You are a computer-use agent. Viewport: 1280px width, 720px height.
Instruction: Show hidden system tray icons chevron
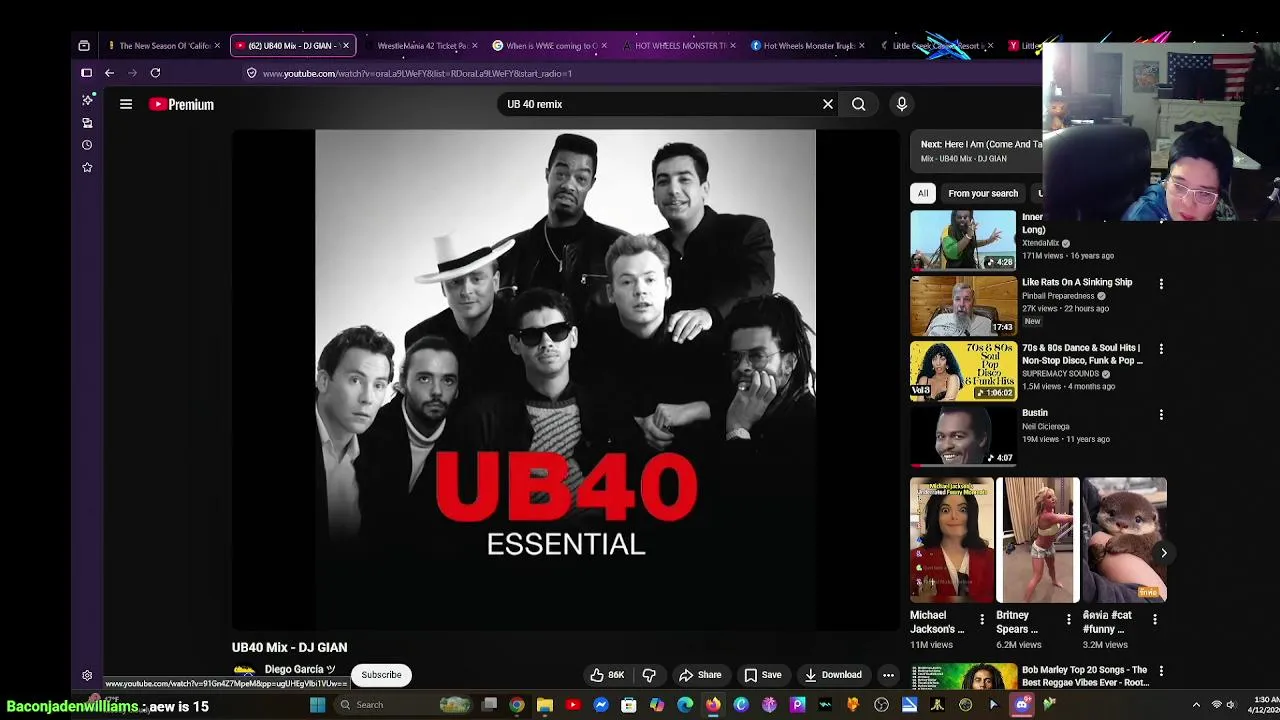(1196, 705)
